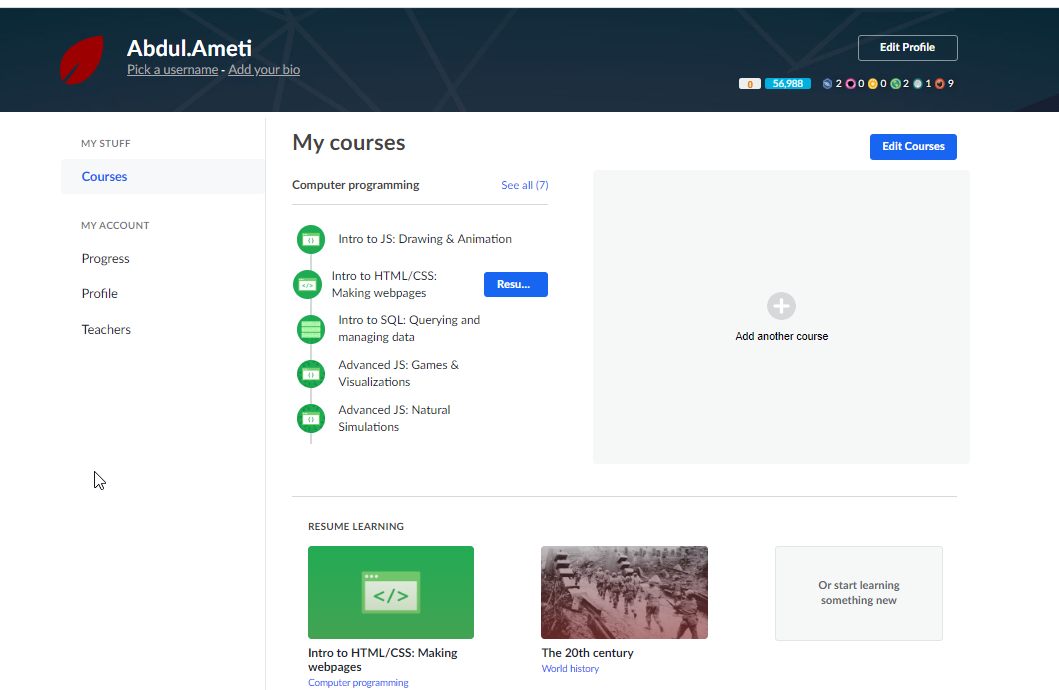Click the Advanced JS Natural Simulations icon
The width and height of the screenshot is (1059, 690).
311,419
